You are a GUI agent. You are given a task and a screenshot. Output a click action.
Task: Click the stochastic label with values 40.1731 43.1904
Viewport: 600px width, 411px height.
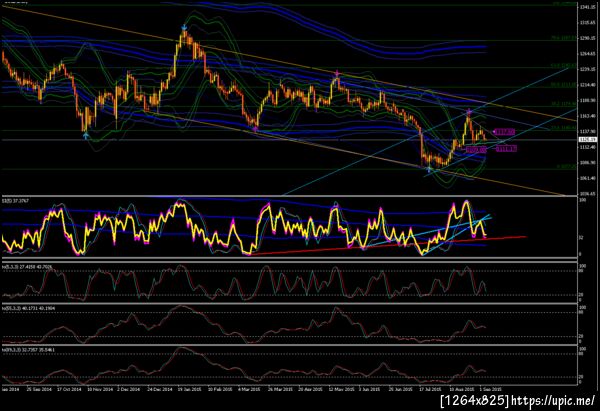pyautogui.click(x=28, y=307)
